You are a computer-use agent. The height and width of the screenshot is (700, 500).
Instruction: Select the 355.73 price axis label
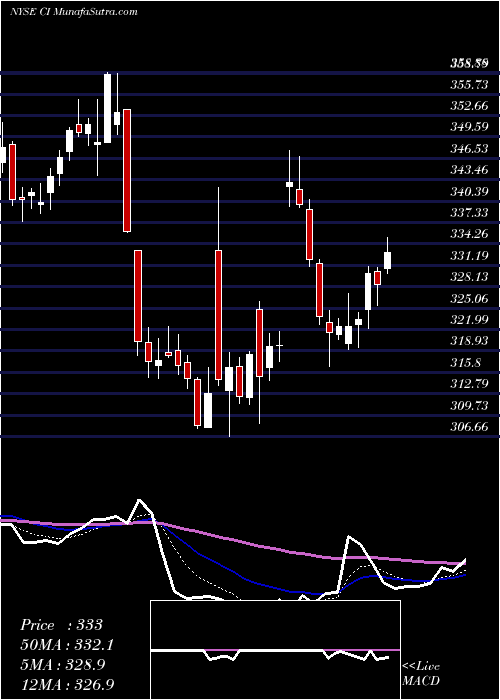(469, 85)
